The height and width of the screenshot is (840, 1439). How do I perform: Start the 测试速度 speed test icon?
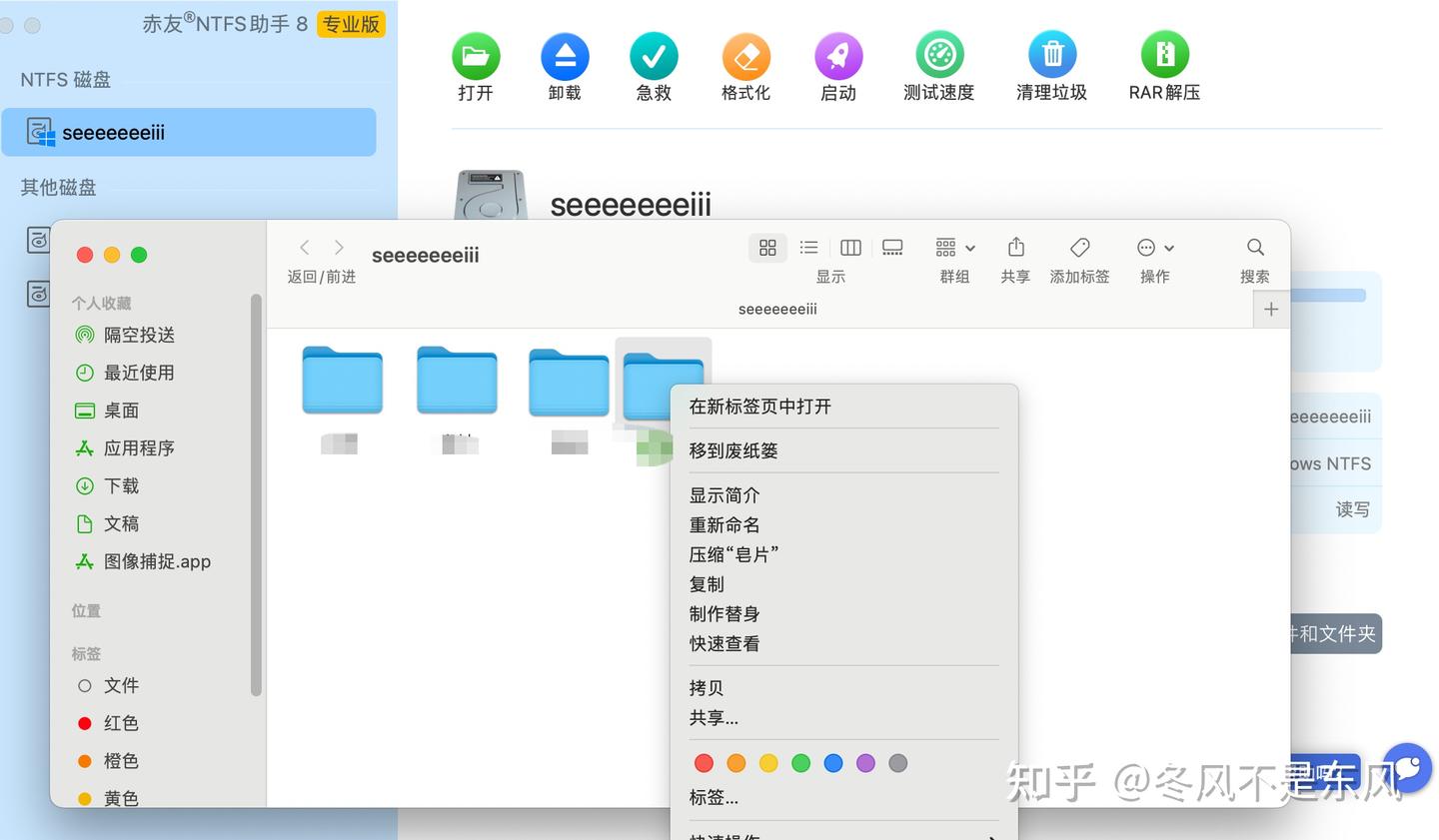(x=939, y=55)
